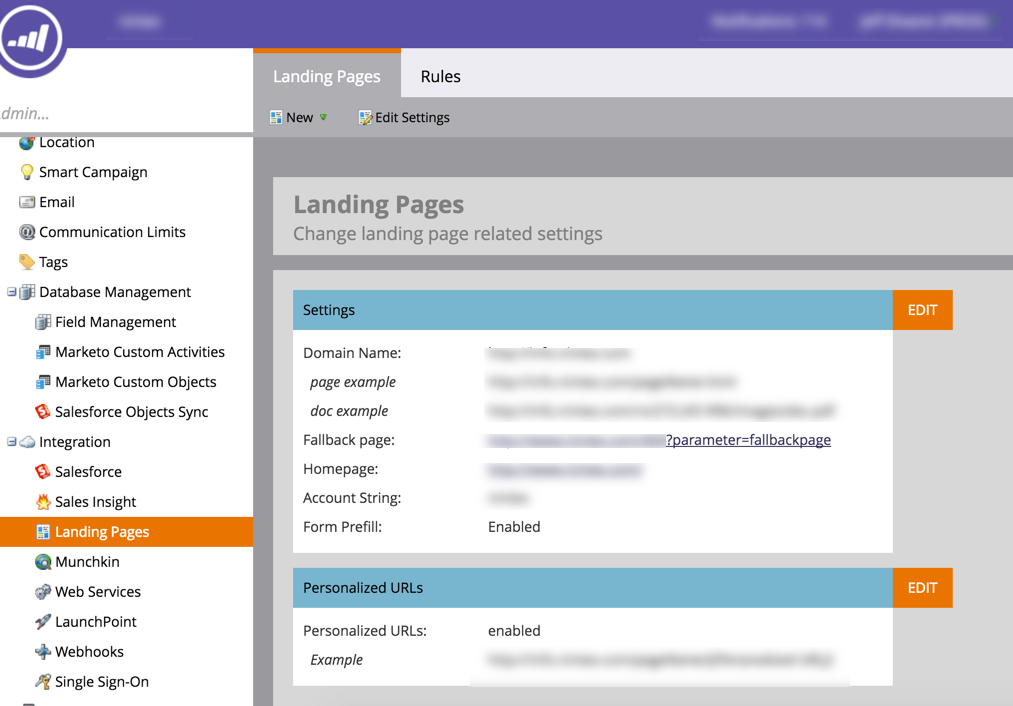Image resolution: width=1013 pixels, height=706 pixels.
Task: Open the ?parameter=fallbackpage link
Action: pyautogui.click(x=748, y=440)
